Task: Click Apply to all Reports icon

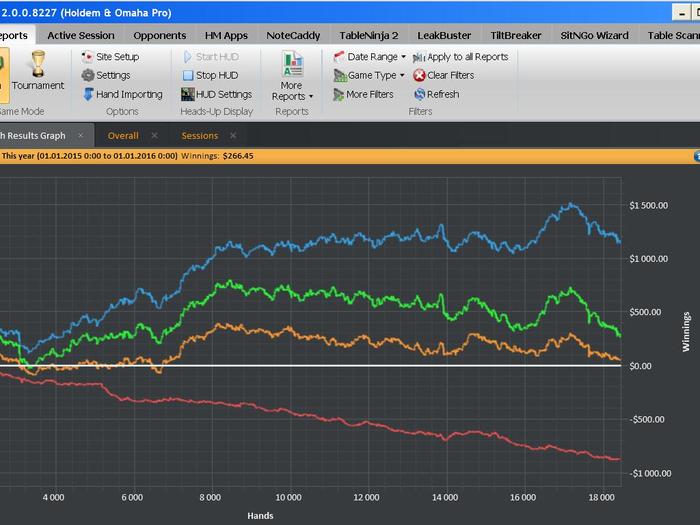Action: 419,57
